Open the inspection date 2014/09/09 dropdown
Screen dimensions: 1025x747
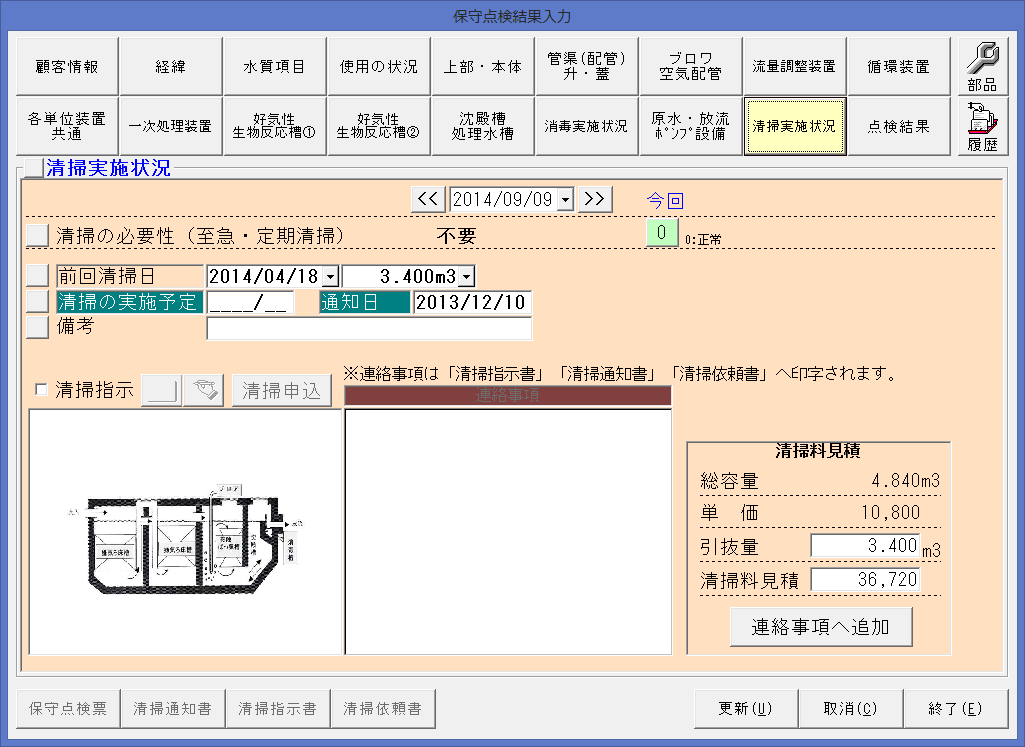point(565,200)
